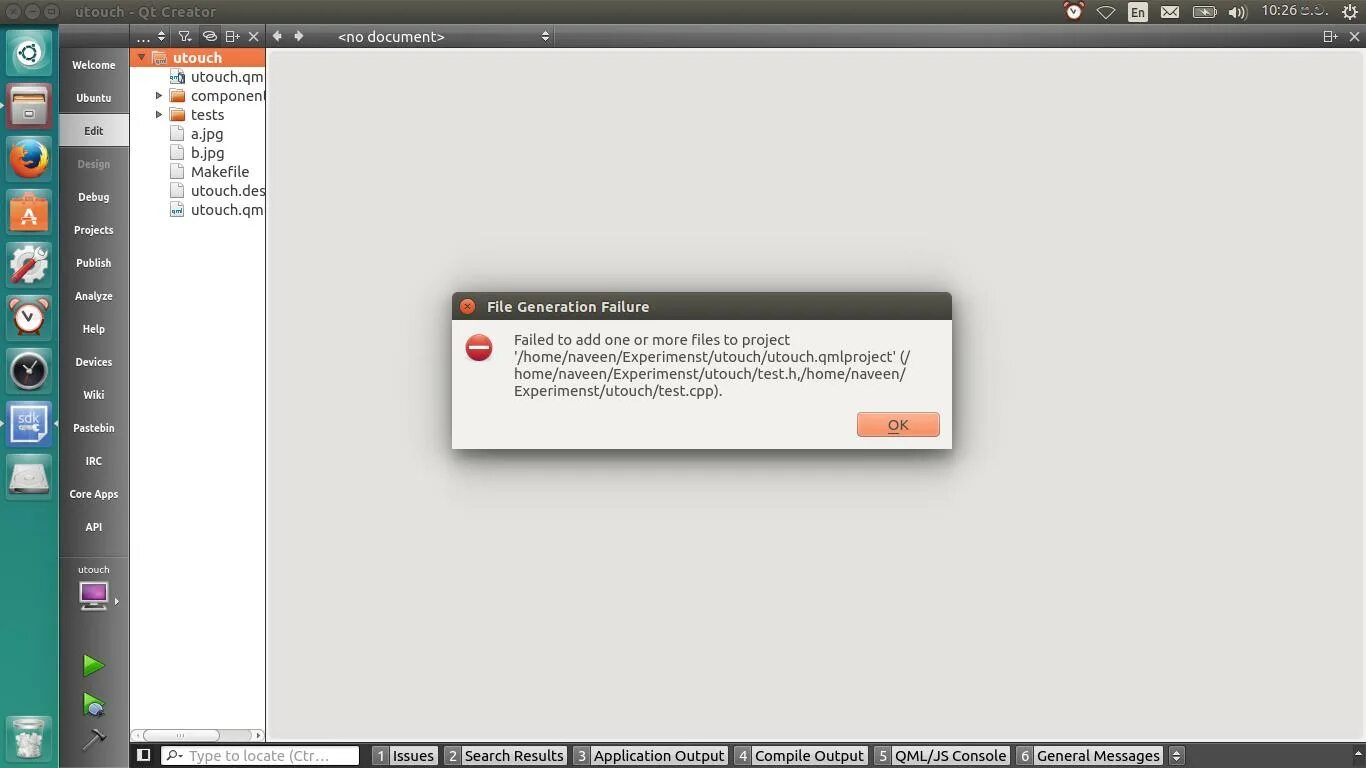Open the Trash in launcher
The width and height of the screenshot is (1366, 768).
point(29,740)
